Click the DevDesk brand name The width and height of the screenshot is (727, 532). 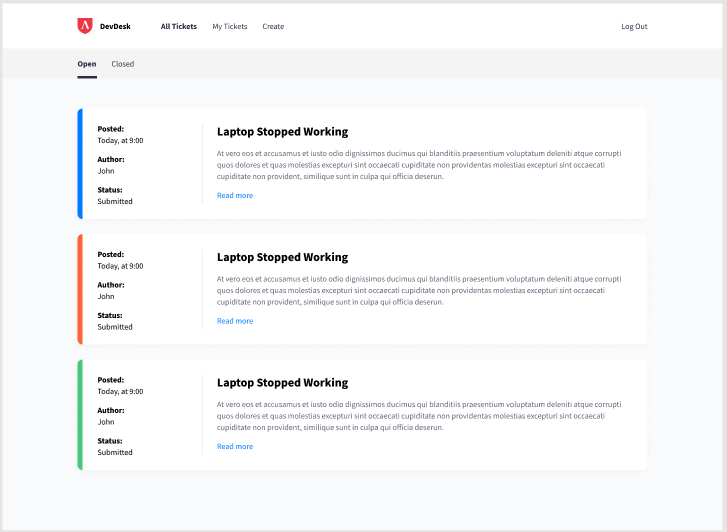tap(115, 26)
